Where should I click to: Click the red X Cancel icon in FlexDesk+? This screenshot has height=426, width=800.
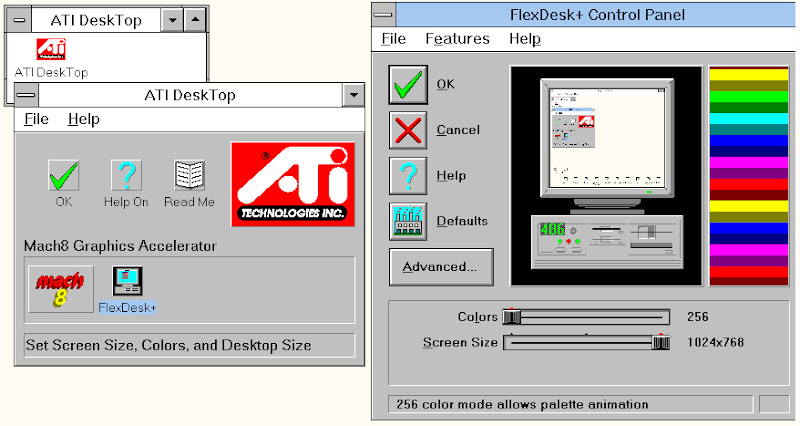tap(408, 130)
